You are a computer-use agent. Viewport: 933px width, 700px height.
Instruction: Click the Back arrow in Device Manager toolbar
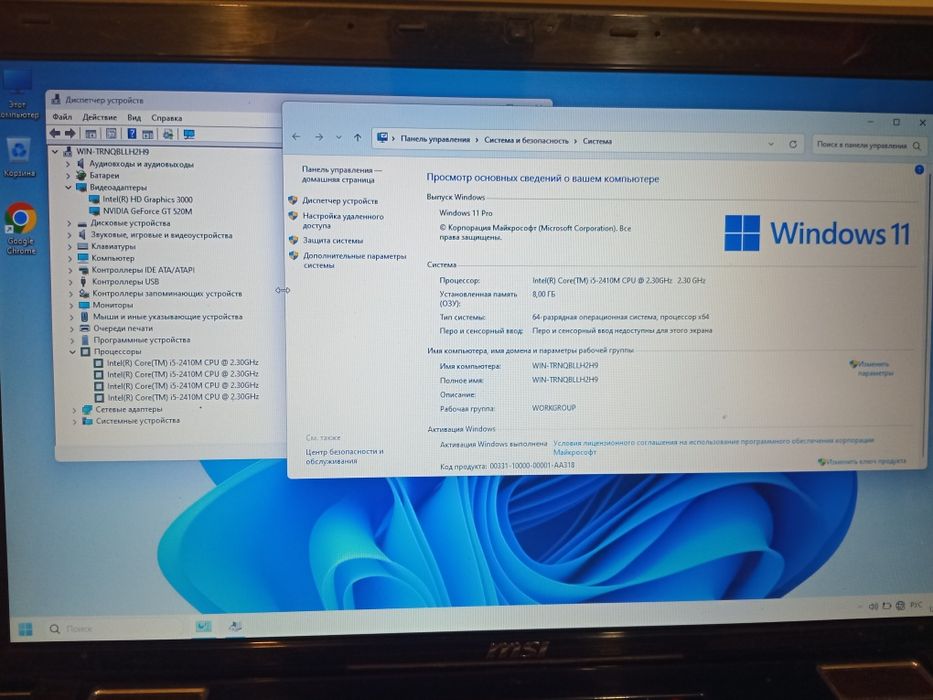(x=55, y=133)
